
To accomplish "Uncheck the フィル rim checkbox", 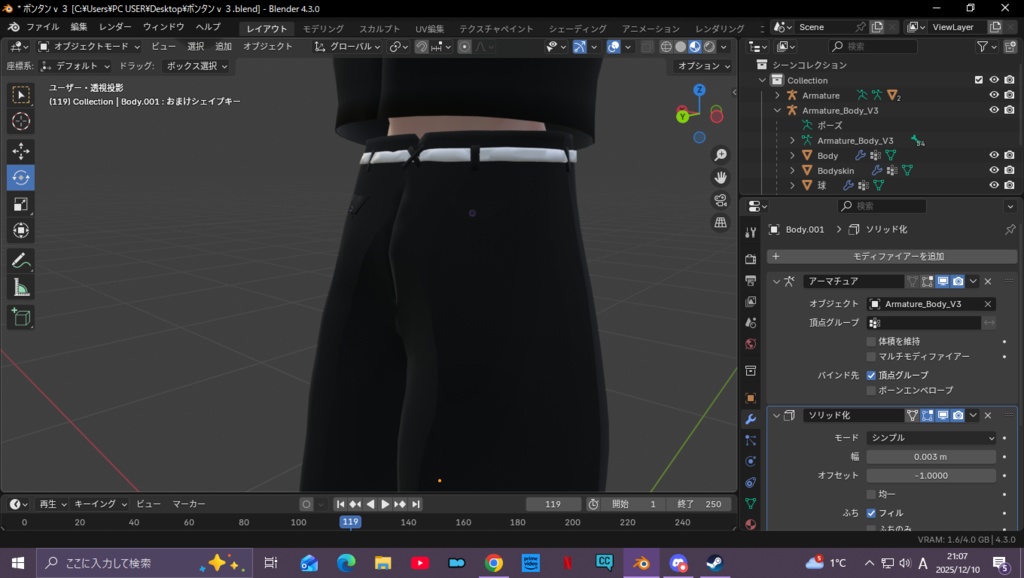I will pos(871,513).
